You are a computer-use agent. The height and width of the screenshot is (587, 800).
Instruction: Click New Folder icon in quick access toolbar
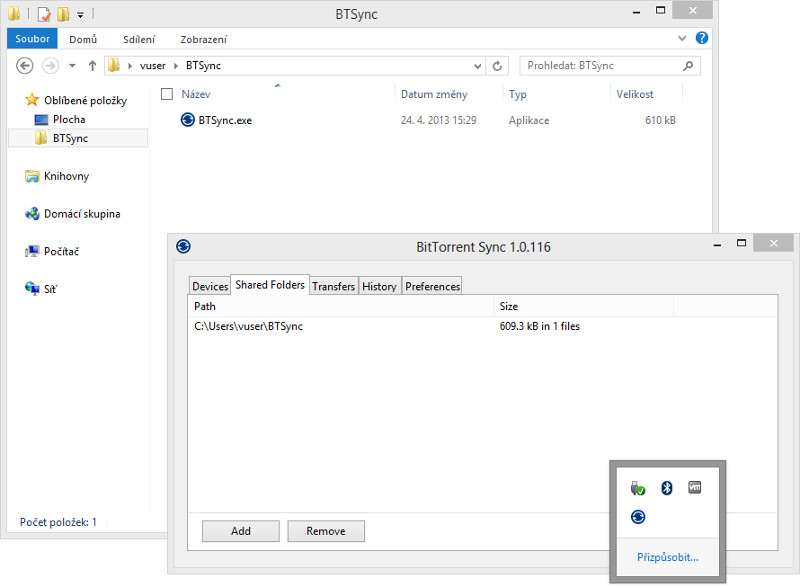[x=63, y=14]
